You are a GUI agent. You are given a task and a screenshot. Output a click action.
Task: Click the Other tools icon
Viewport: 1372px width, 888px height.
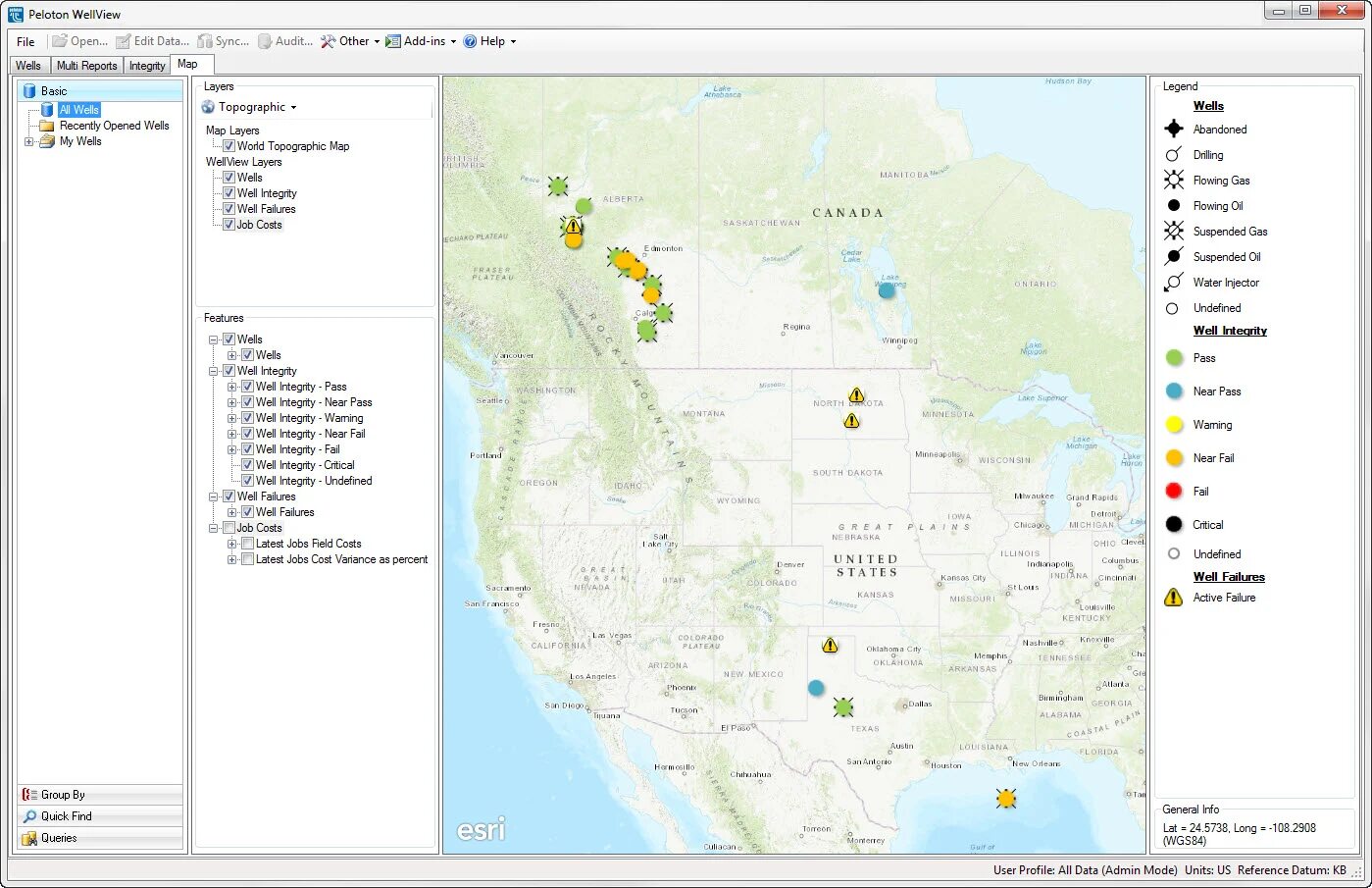(329, 41)
